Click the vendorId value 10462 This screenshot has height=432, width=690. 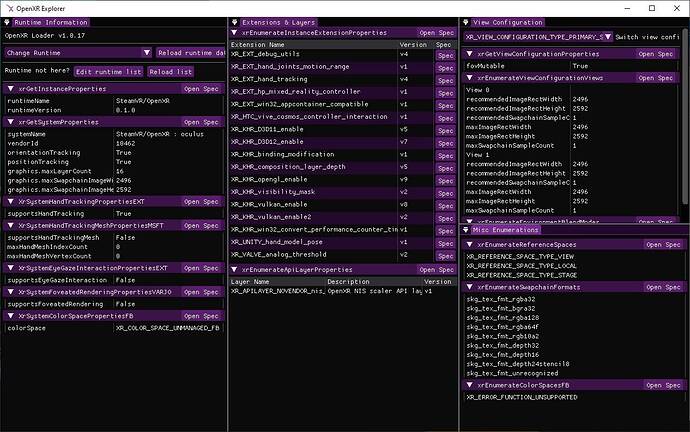125,143
